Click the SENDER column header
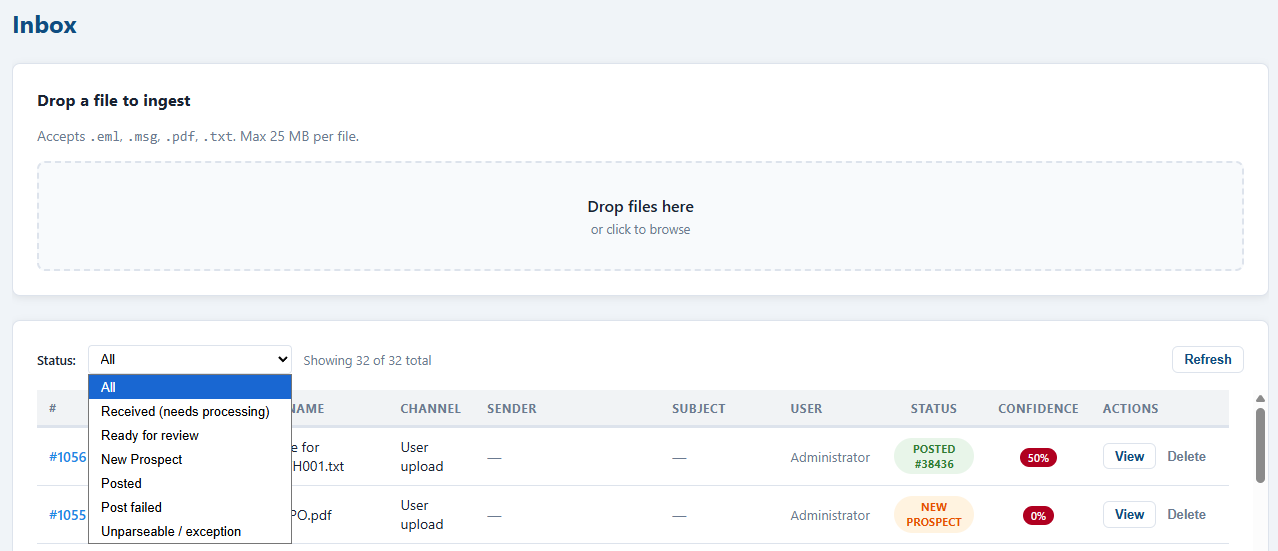Viewport: 1278px width, 551px height. (512, 408)
